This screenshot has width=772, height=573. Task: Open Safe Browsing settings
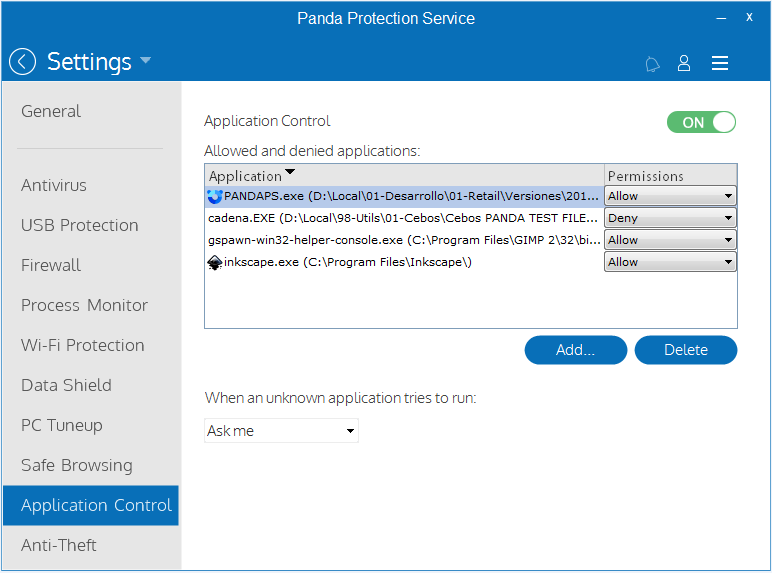pyautogui.click(x=77, y=465)
